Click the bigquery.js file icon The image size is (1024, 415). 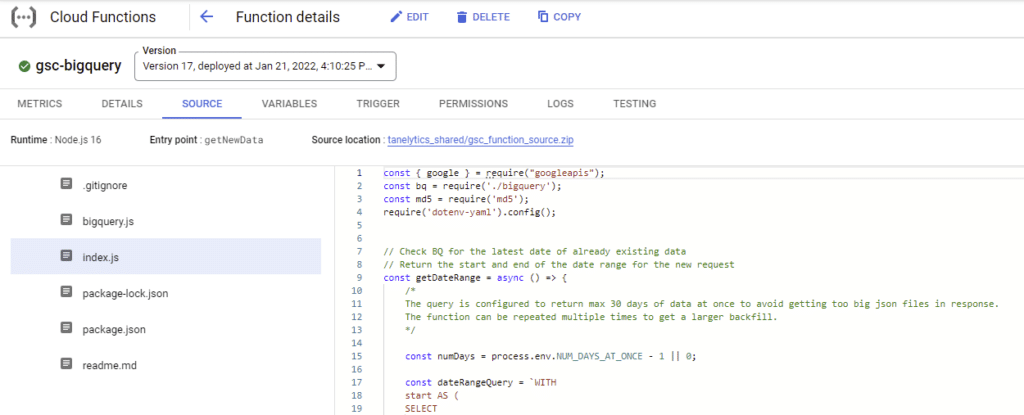[66, 220]
